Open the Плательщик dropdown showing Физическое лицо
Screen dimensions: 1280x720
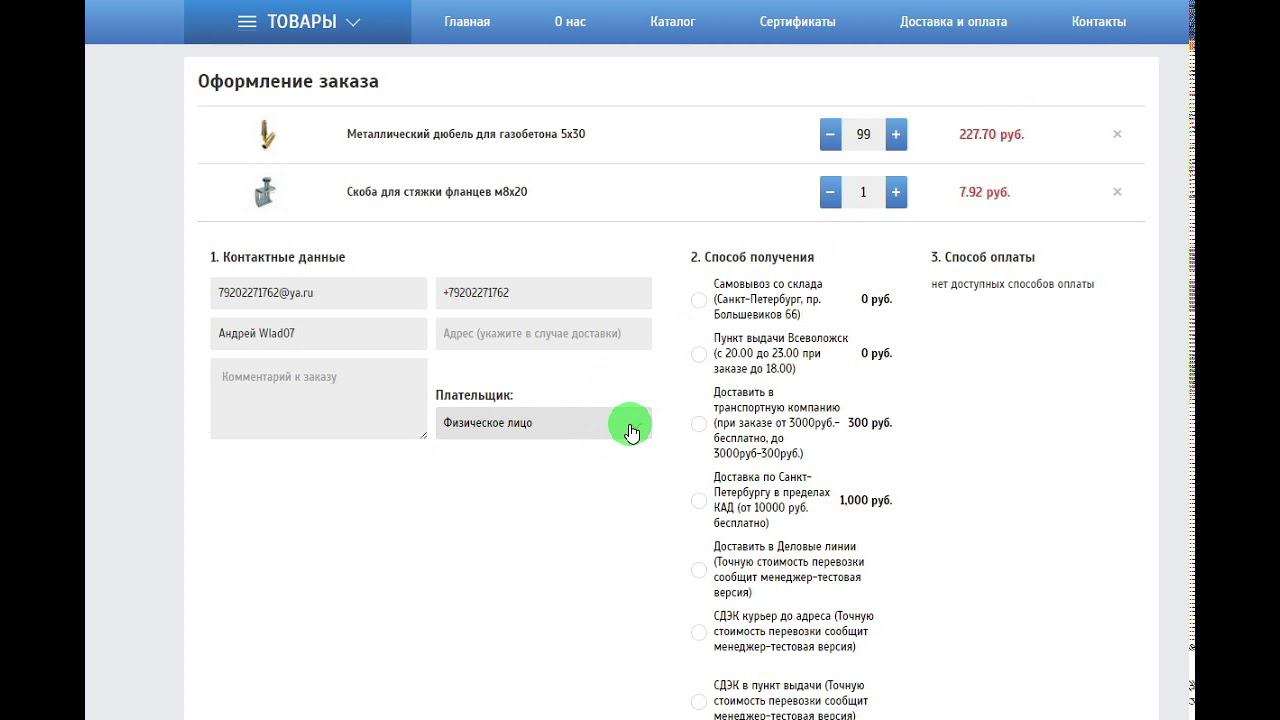click(544, 423)
